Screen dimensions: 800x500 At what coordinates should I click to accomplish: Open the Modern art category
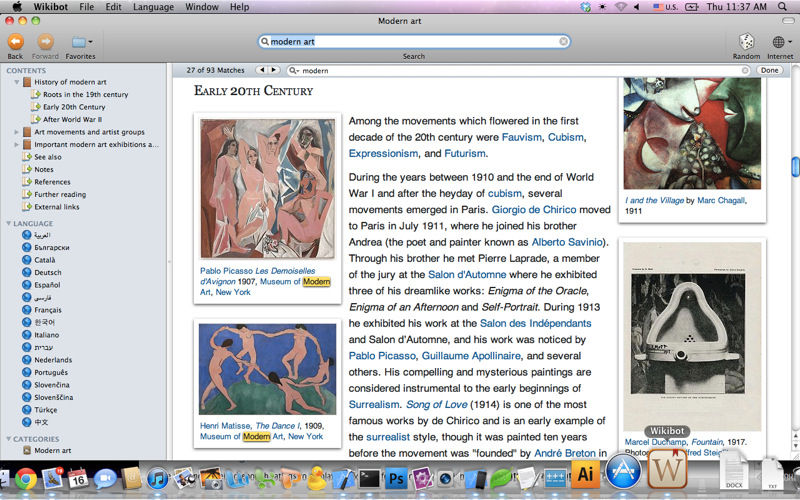53,451
